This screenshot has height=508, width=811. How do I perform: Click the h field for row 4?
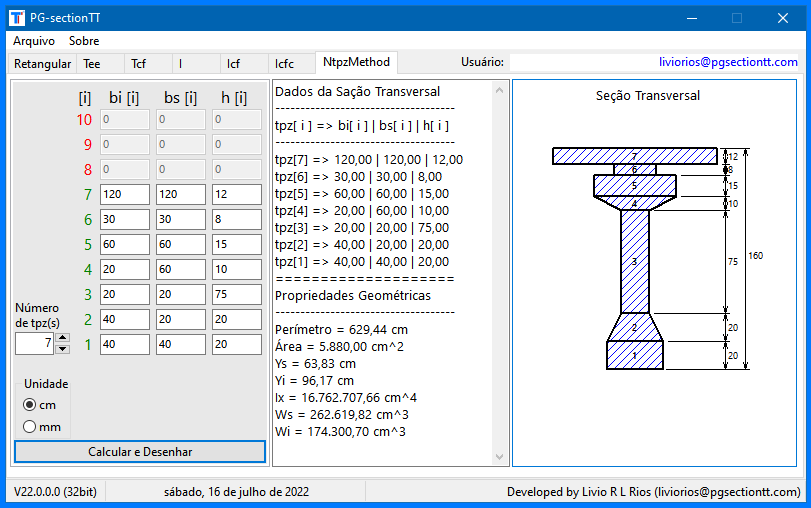[236, 270]
